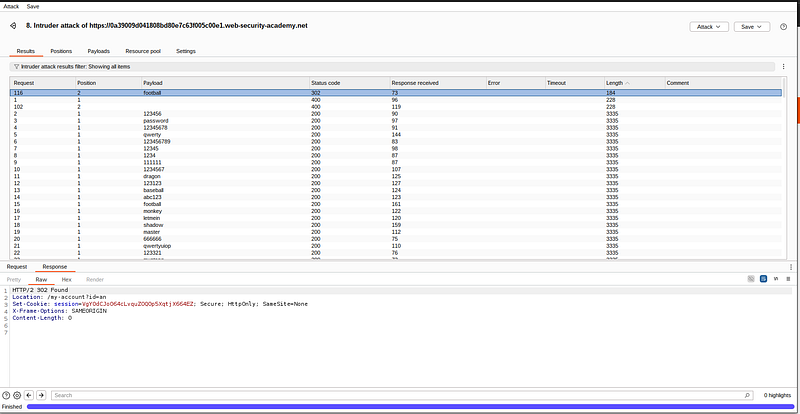Select the row with payload letmein
Viewport: 800px width, 414px height.
point(396,217)
